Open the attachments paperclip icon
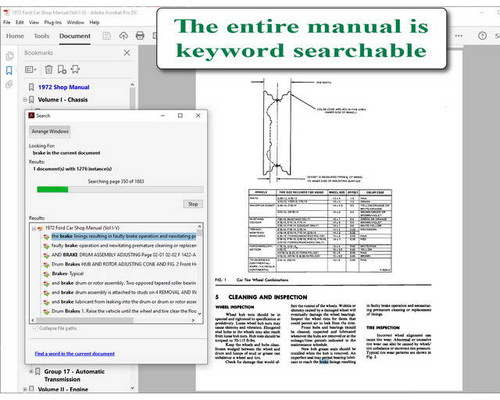Viewport: 500px width, 400px height. pyautogui.click(x=9, y=84)
